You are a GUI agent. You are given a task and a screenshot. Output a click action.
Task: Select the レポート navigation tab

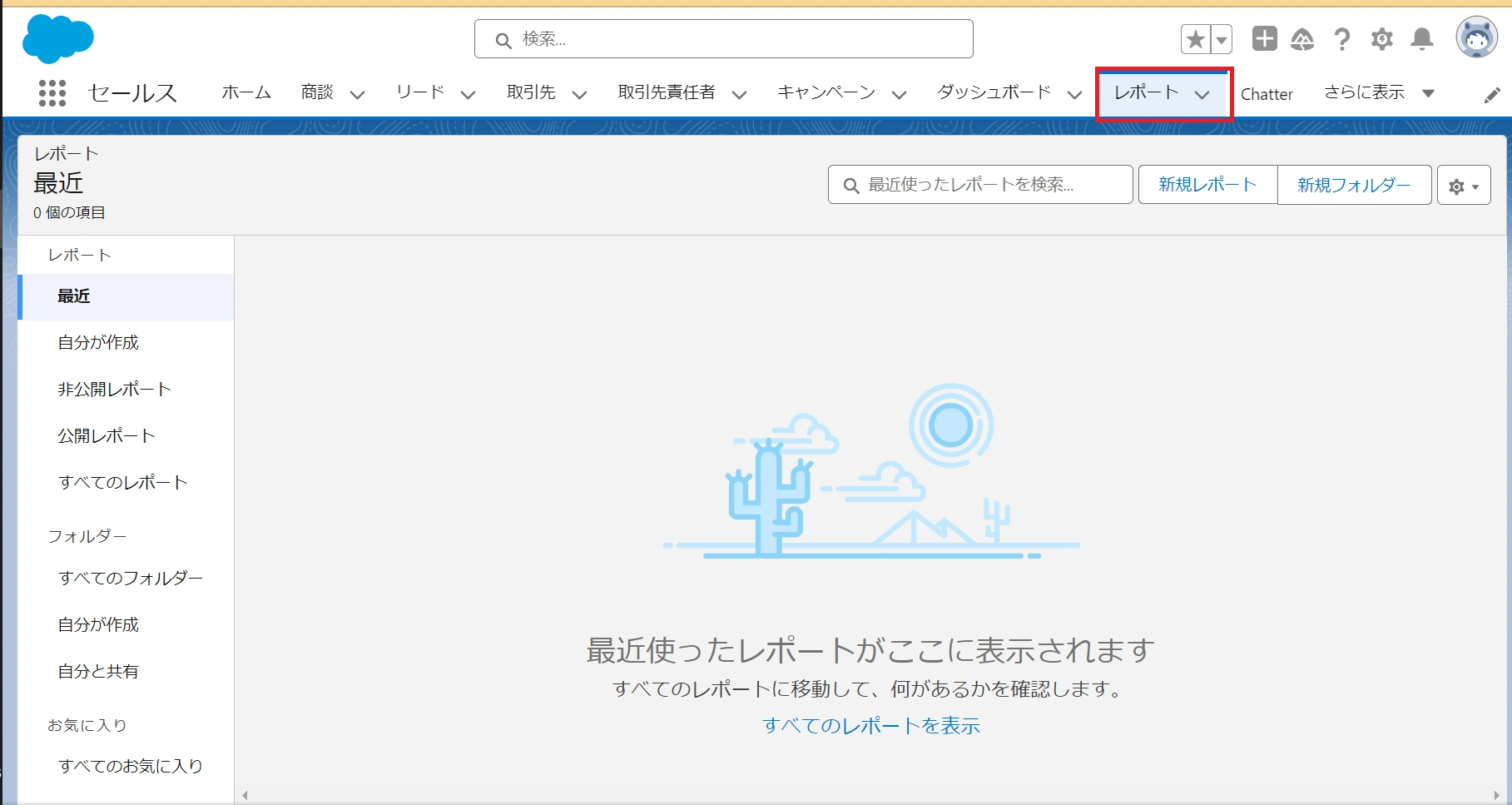[1147, 92]
